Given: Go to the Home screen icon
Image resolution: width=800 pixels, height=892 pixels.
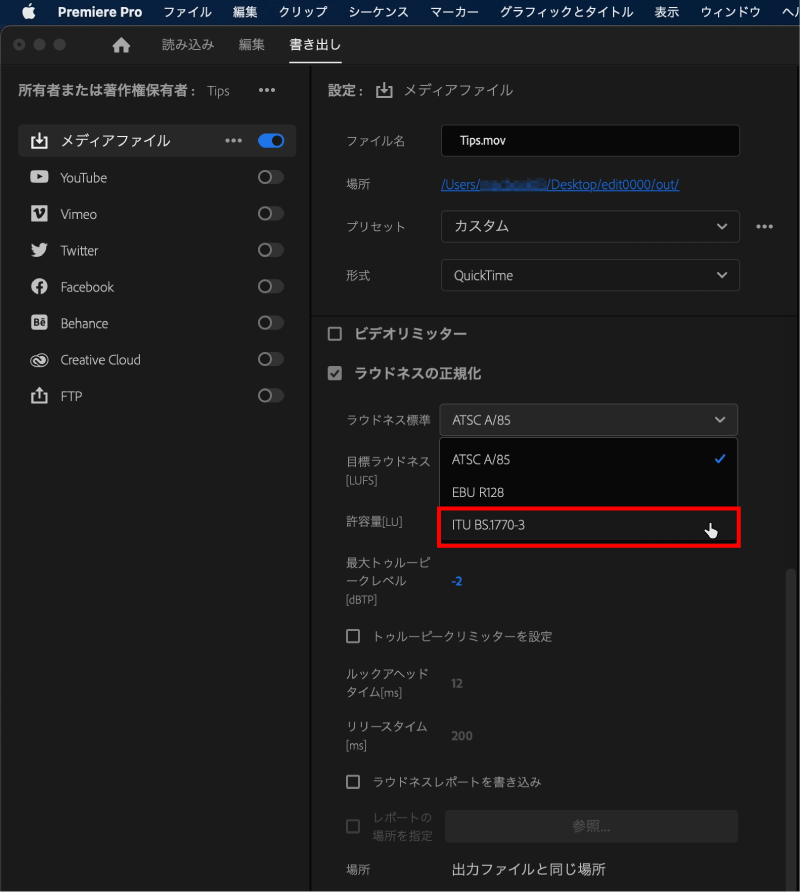Looking at the screenshot, I should (x=121, y=45).
